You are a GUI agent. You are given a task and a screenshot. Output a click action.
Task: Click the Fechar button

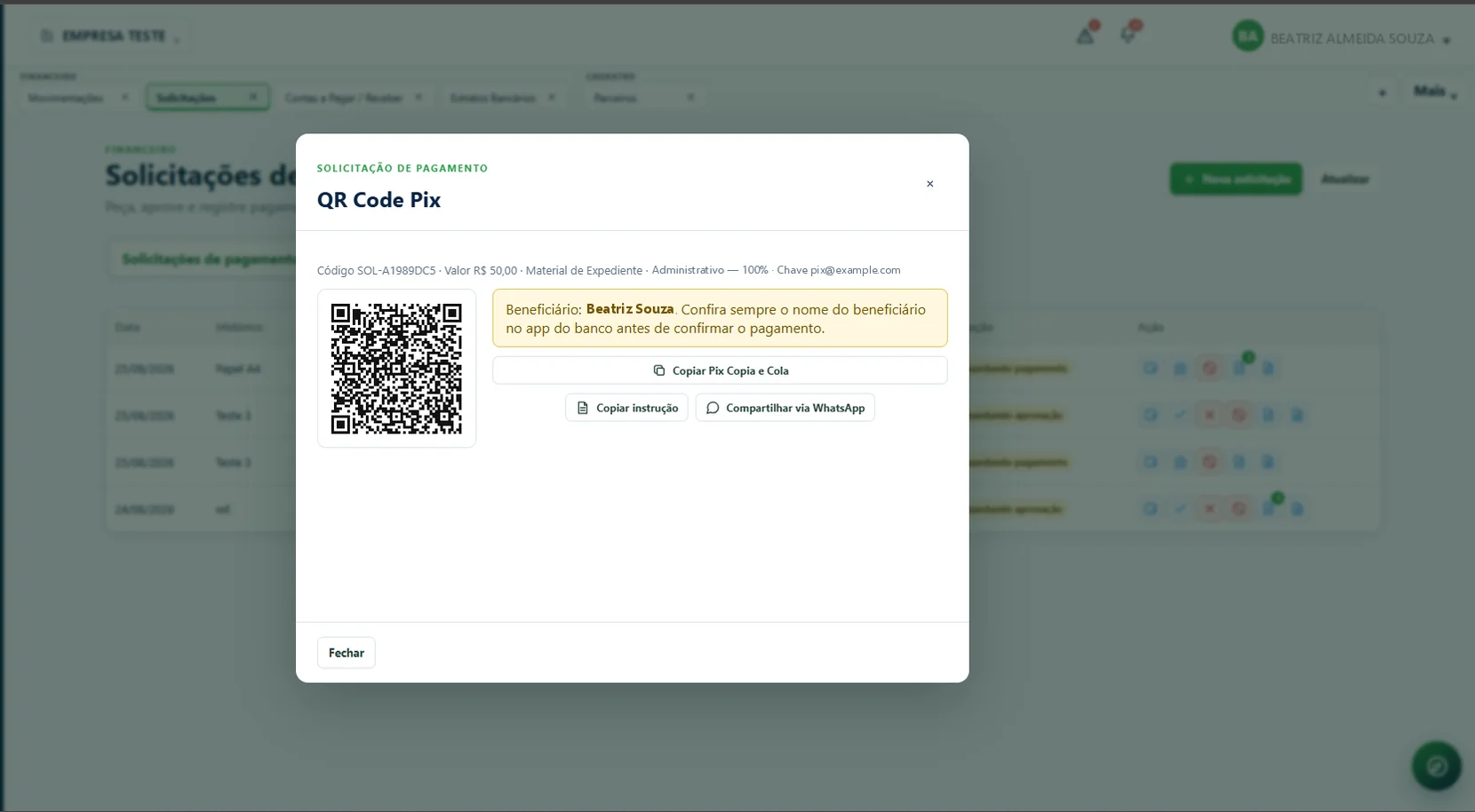point(347,653)
